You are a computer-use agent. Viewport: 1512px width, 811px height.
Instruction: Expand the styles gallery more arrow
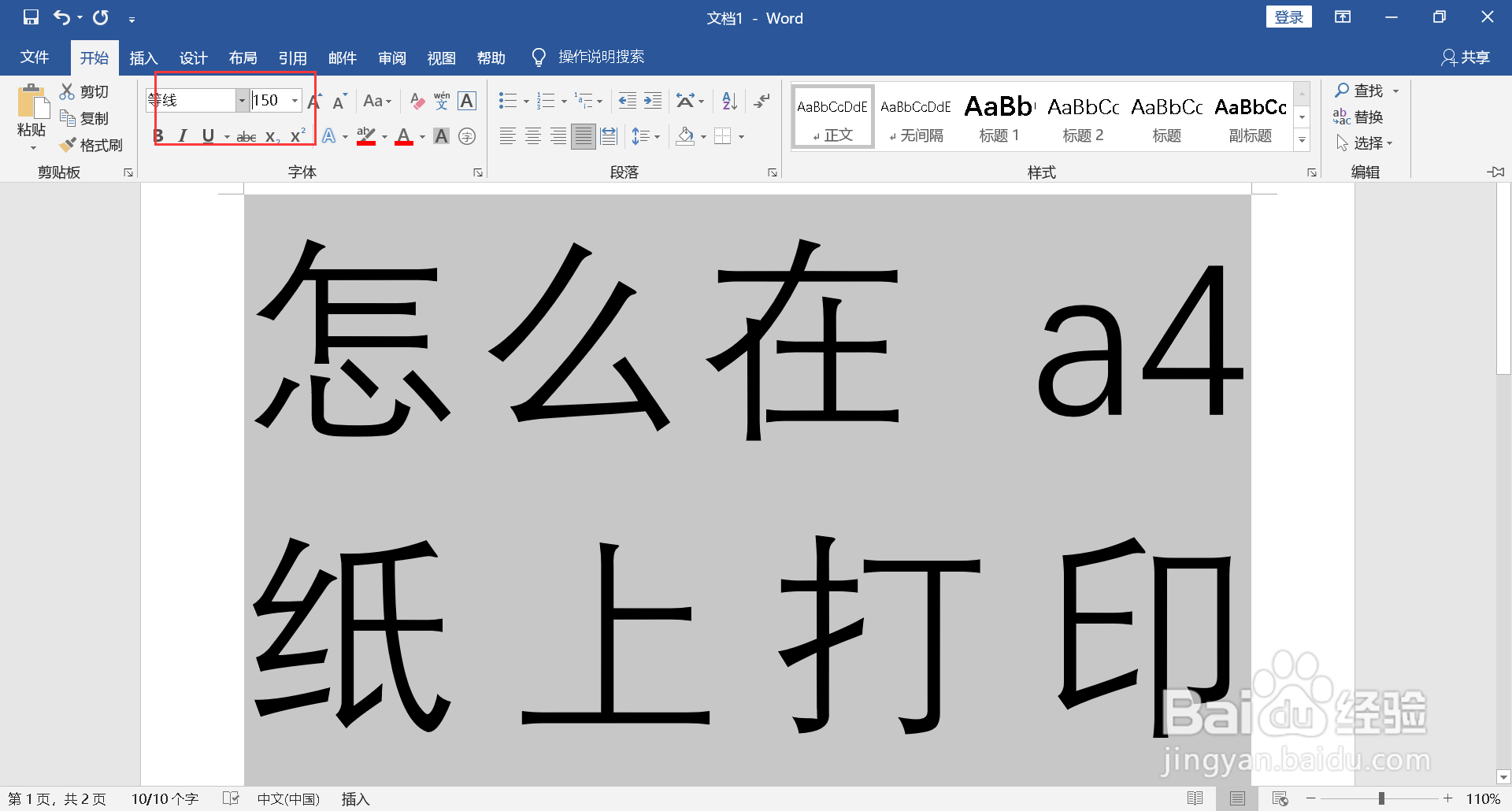point(1303,139)
